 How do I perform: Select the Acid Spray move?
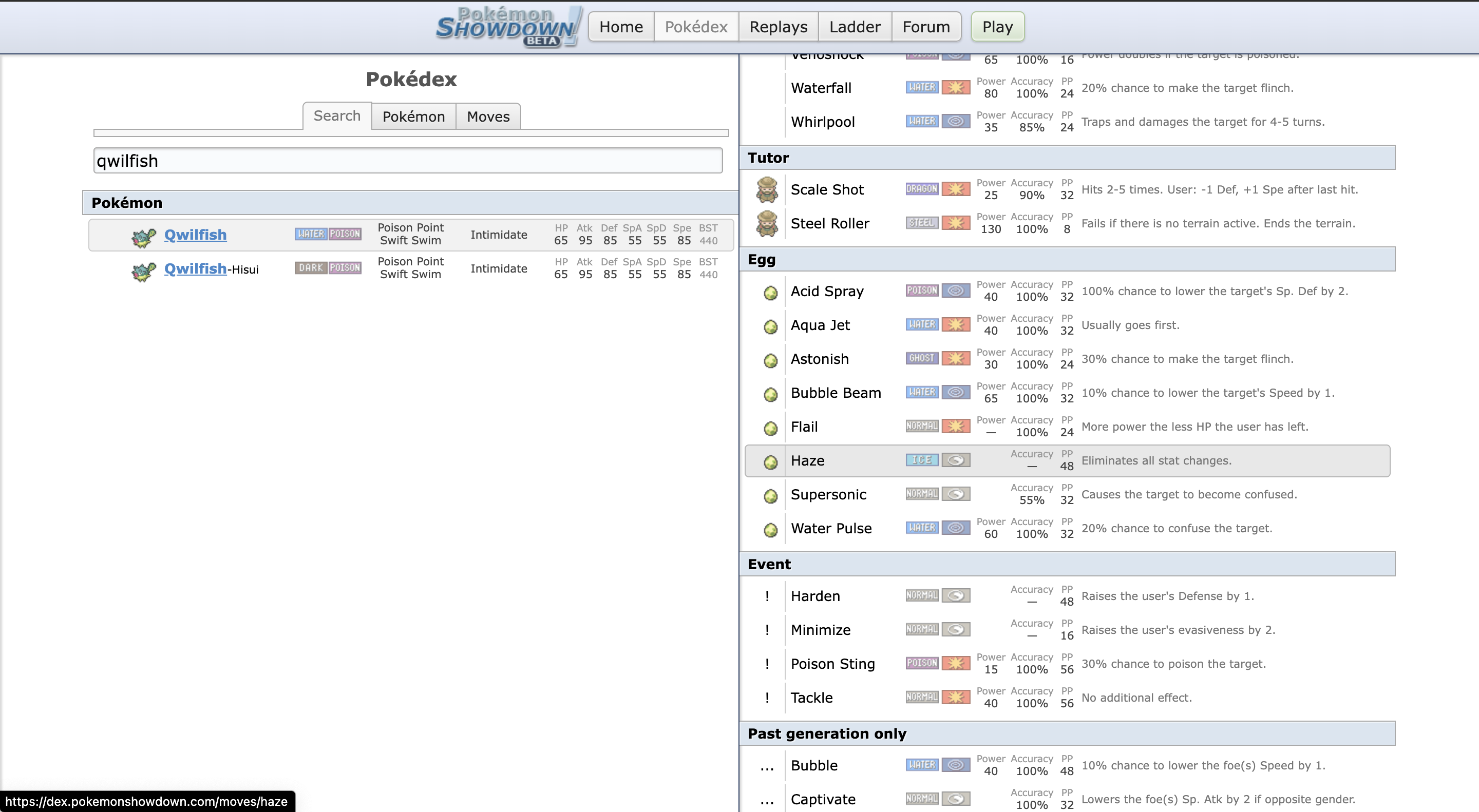coord(1067,291)
